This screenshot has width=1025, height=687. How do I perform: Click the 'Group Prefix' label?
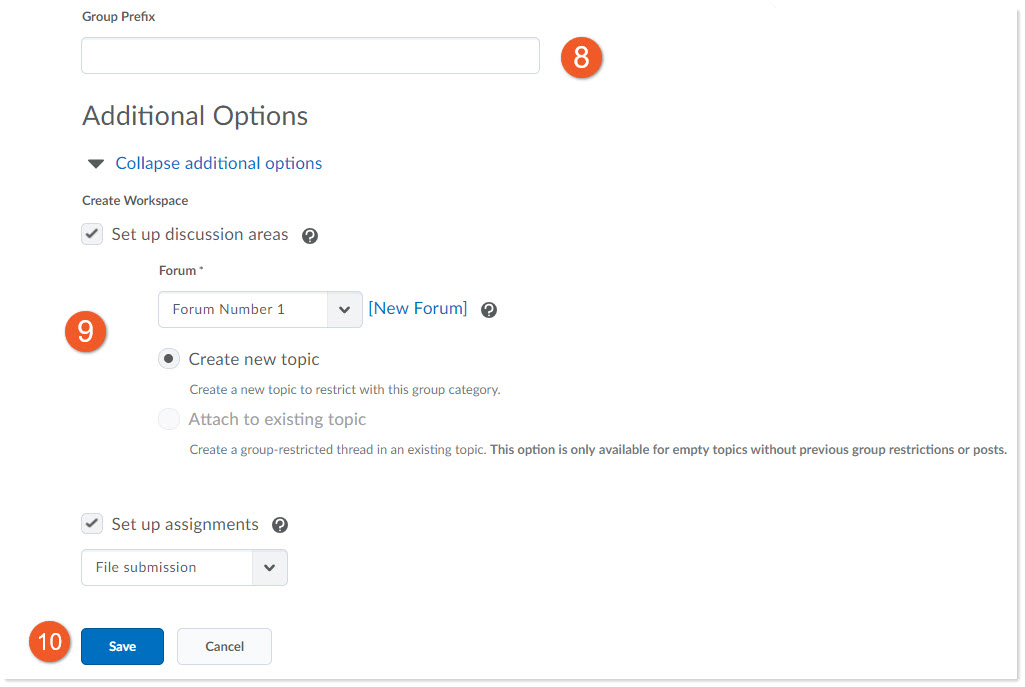118,16
